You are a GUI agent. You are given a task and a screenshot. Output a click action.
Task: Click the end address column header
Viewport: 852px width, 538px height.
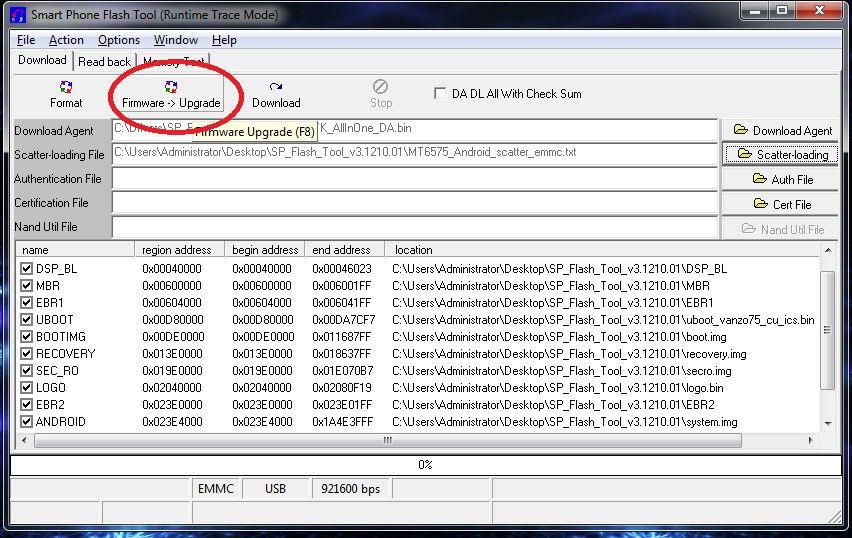pos(344,250)
